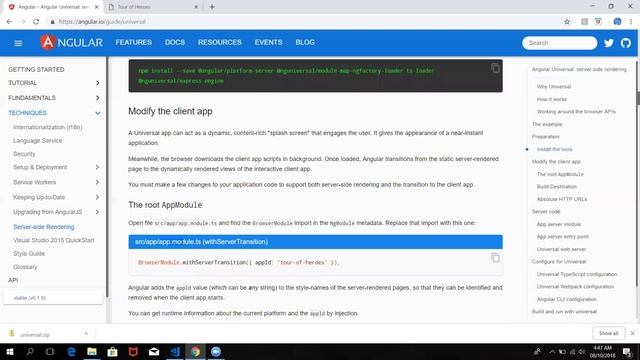
Task: Open API sidebar link
Action: pyautogui.click(x=13, y=280)
